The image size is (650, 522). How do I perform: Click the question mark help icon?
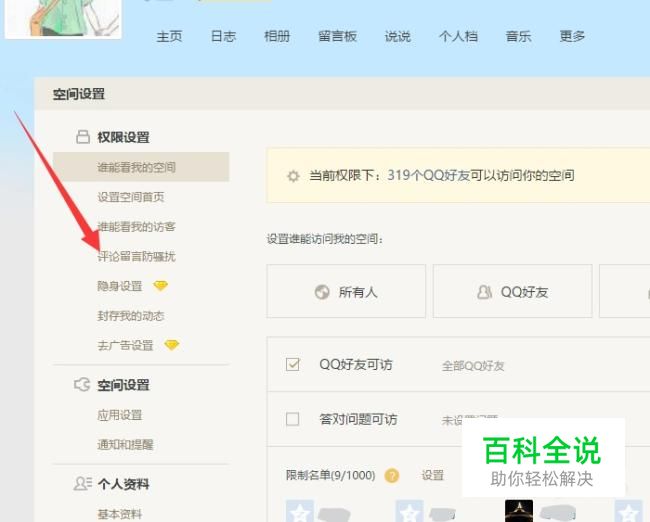[x=392, y=476]
